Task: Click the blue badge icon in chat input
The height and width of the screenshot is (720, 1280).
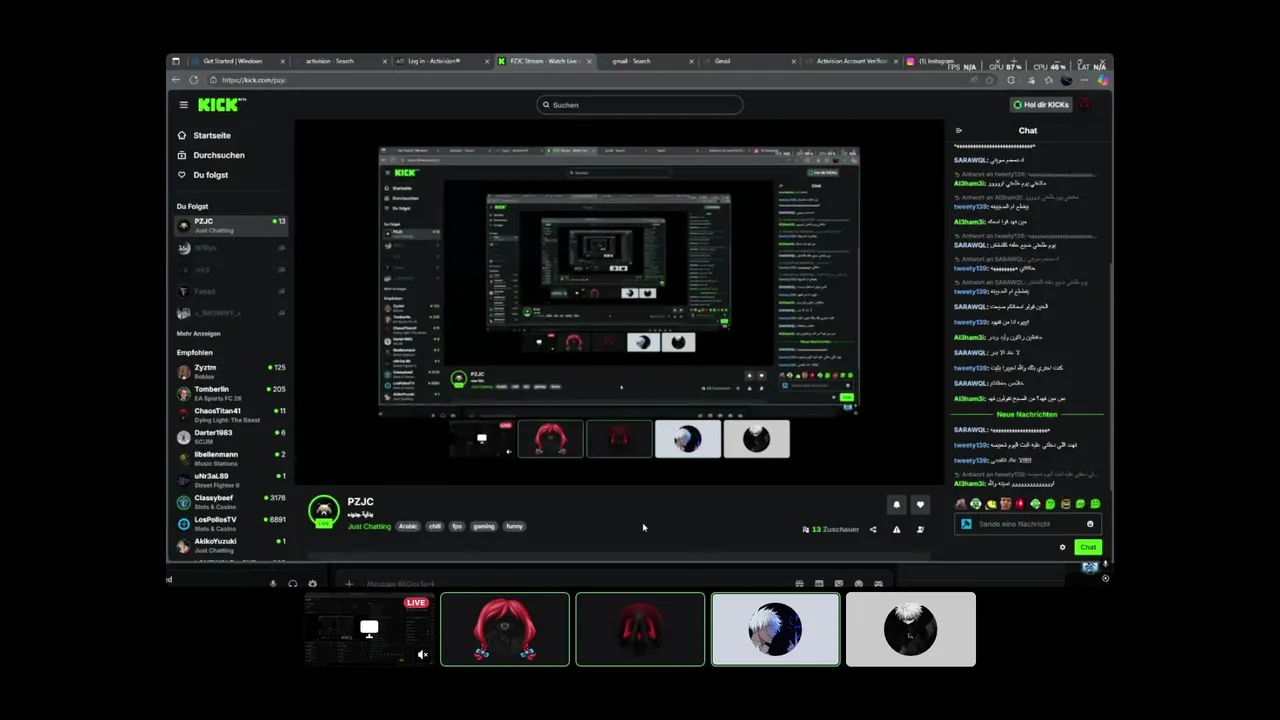Action: (x=966, y=524)
